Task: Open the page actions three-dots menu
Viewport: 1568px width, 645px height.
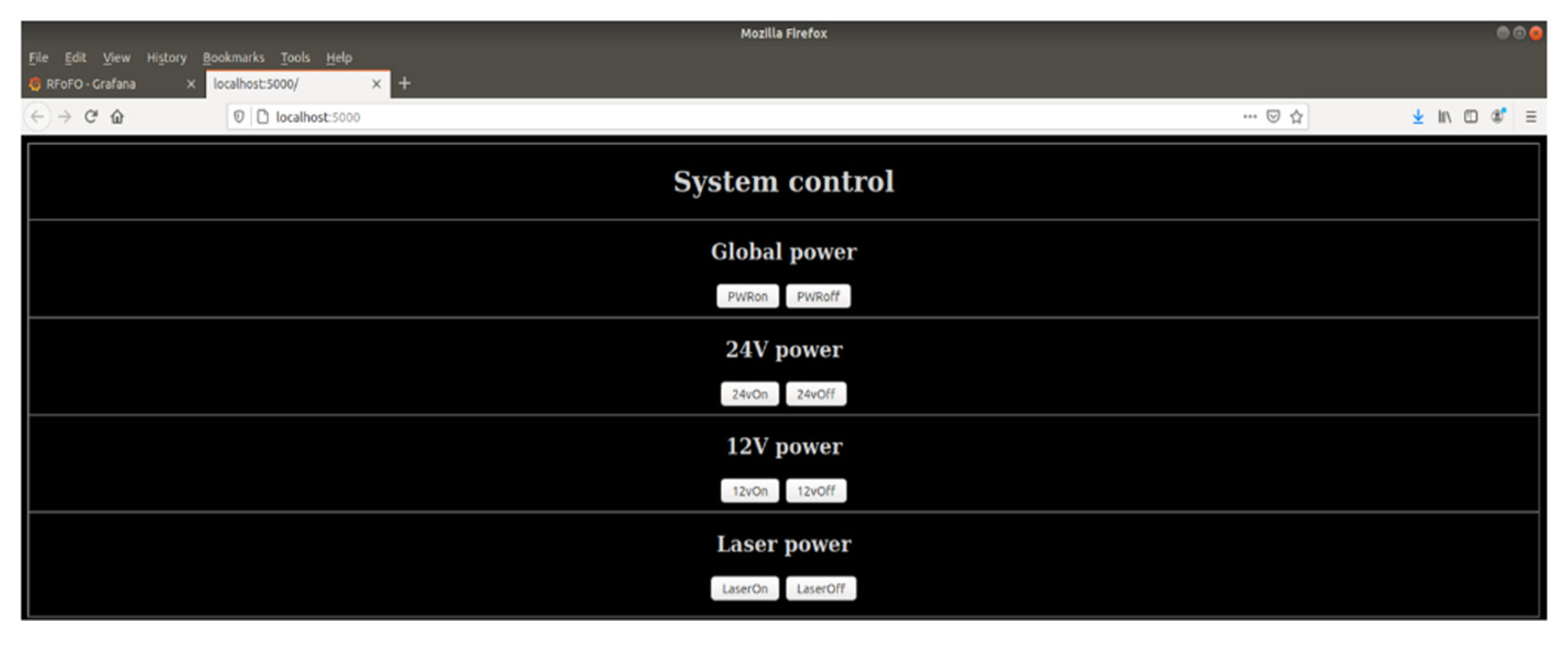Action: pyautogui.click(x=1250, y=116)
